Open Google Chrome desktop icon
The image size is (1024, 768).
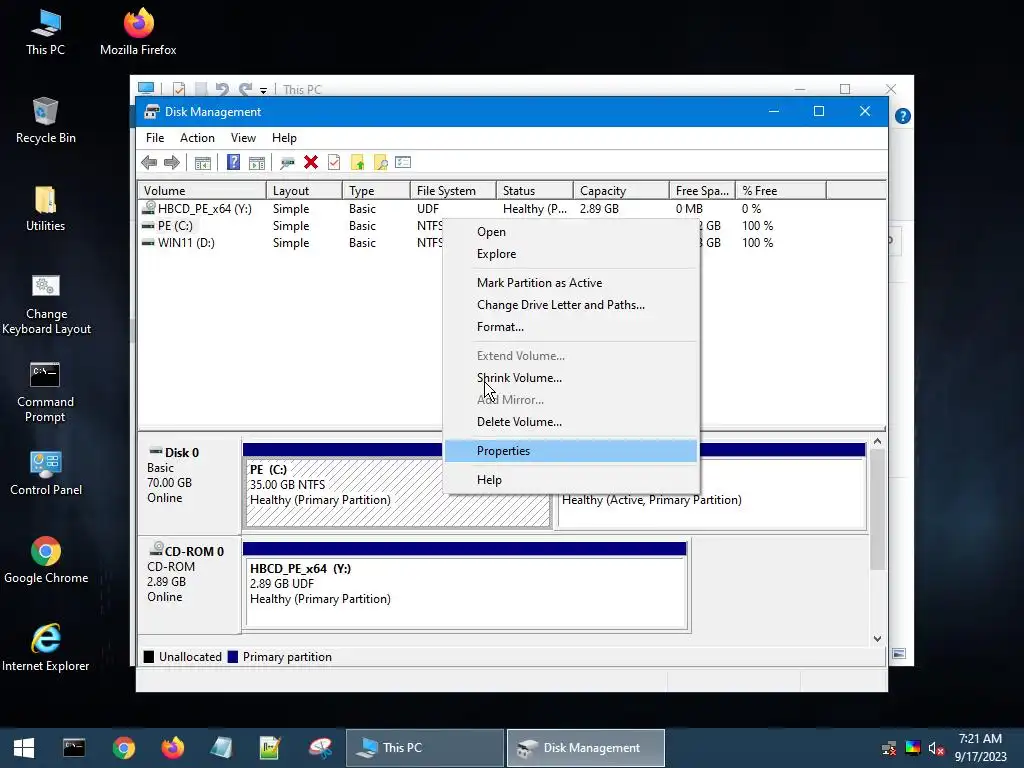(46, 561)
